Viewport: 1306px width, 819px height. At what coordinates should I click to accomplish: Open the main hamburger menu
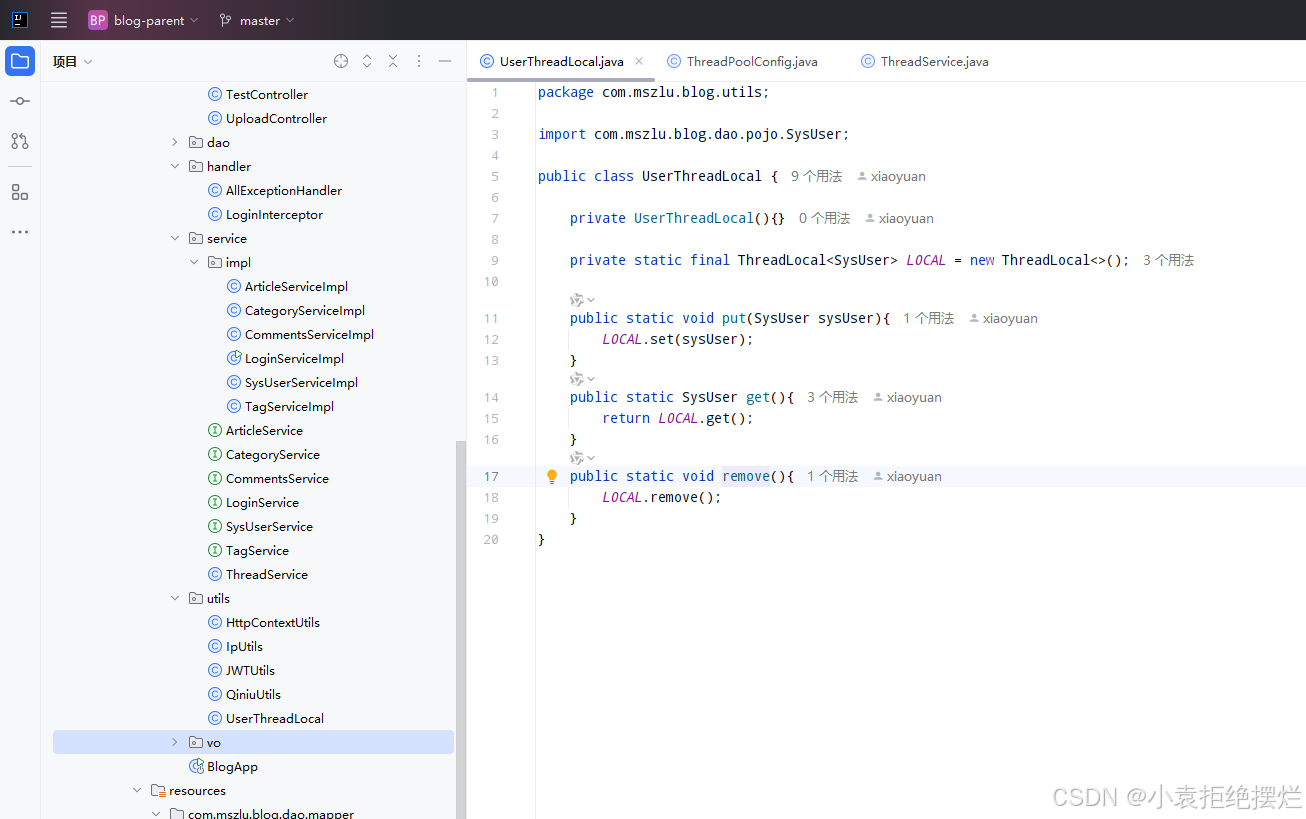pos(59,20)
